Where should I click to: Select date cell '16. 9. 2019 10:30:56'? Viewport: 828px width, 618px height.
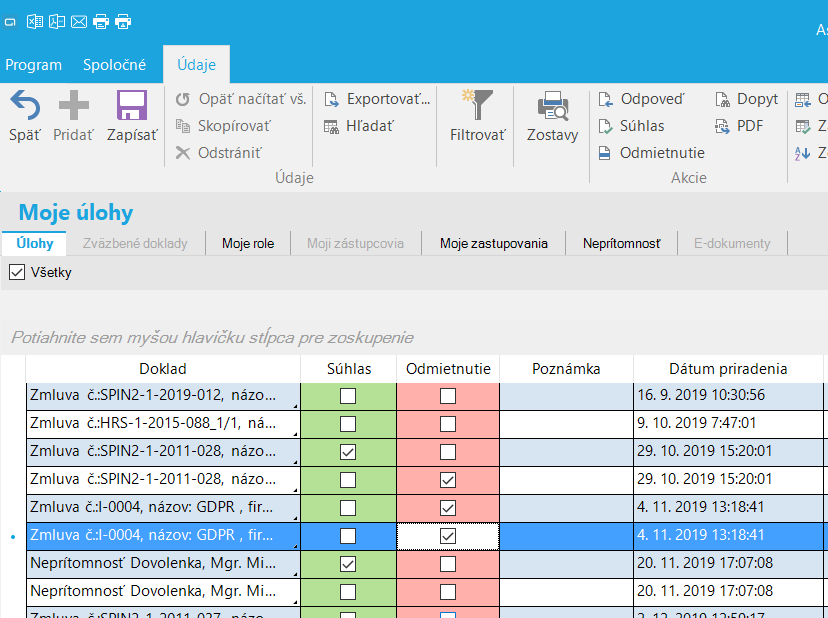pyautogui.click(x=728, y=396)
